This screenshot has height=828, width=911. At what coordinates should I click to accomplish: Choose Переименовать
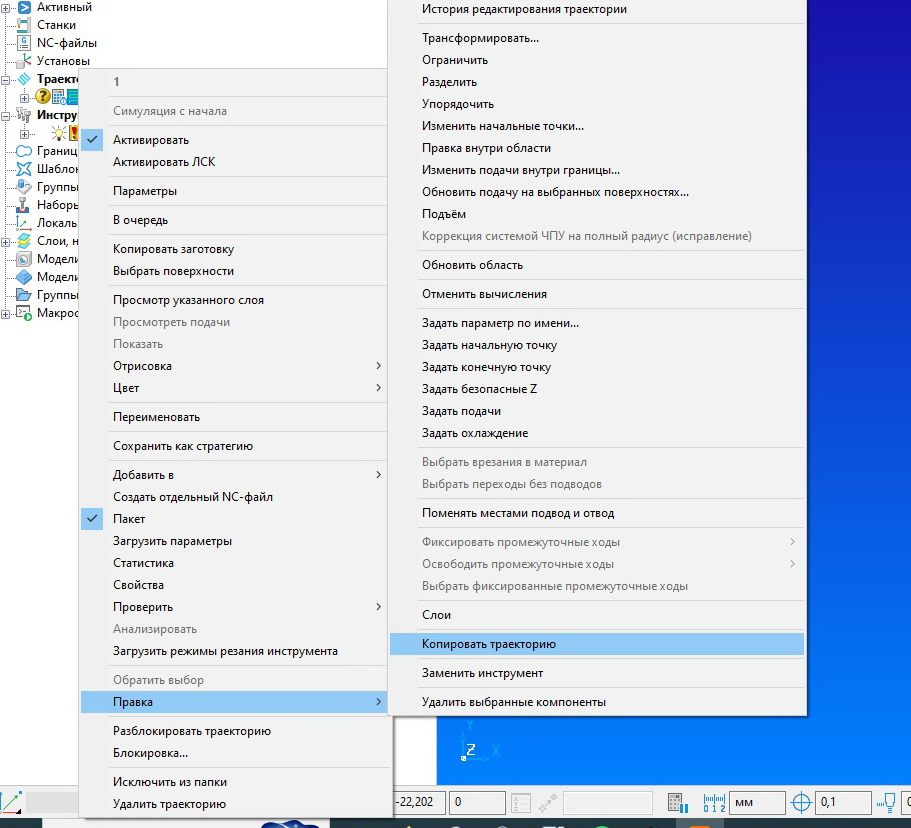(x=234, y=417)
